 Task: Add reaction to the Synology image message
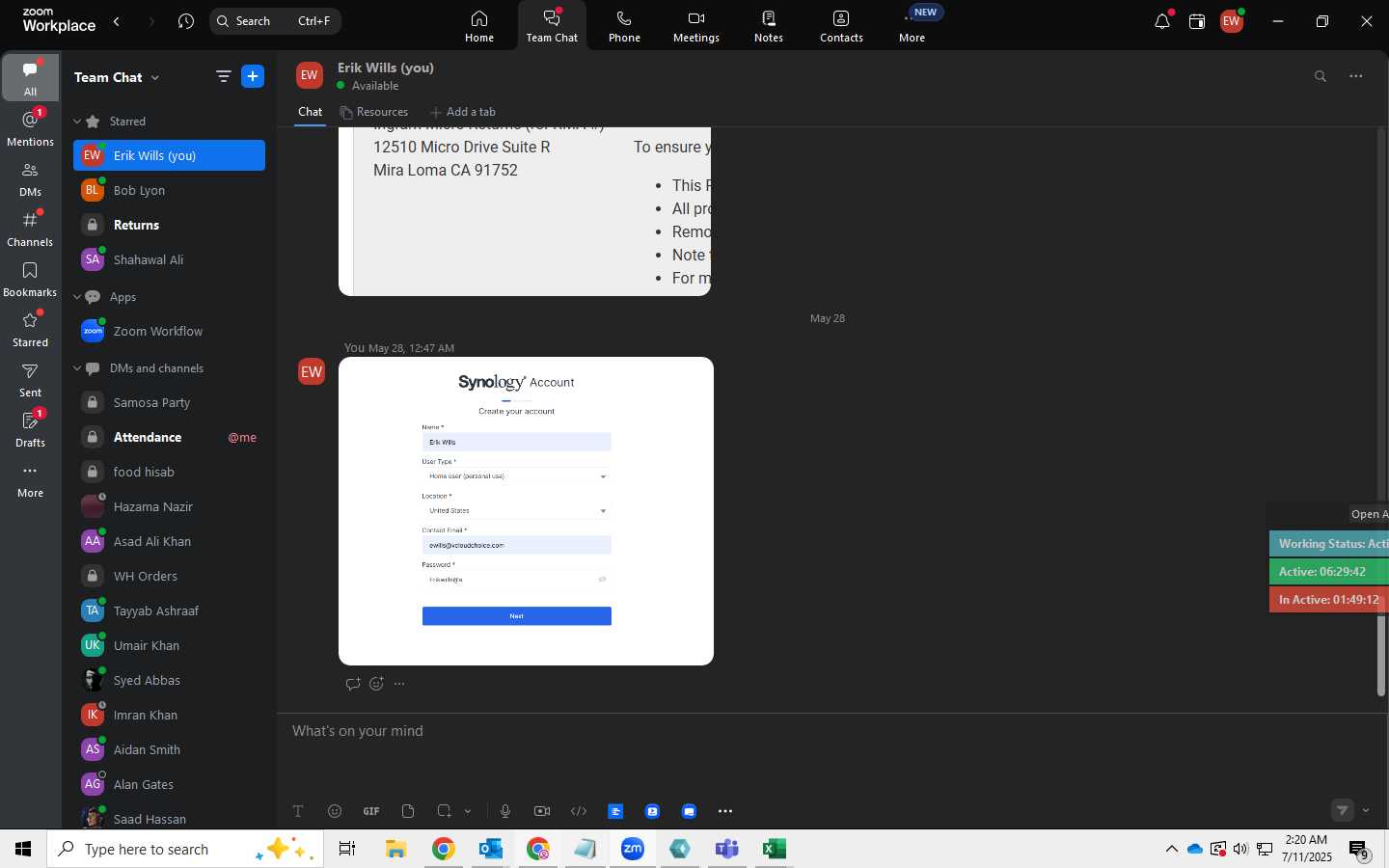pos(376,684)
